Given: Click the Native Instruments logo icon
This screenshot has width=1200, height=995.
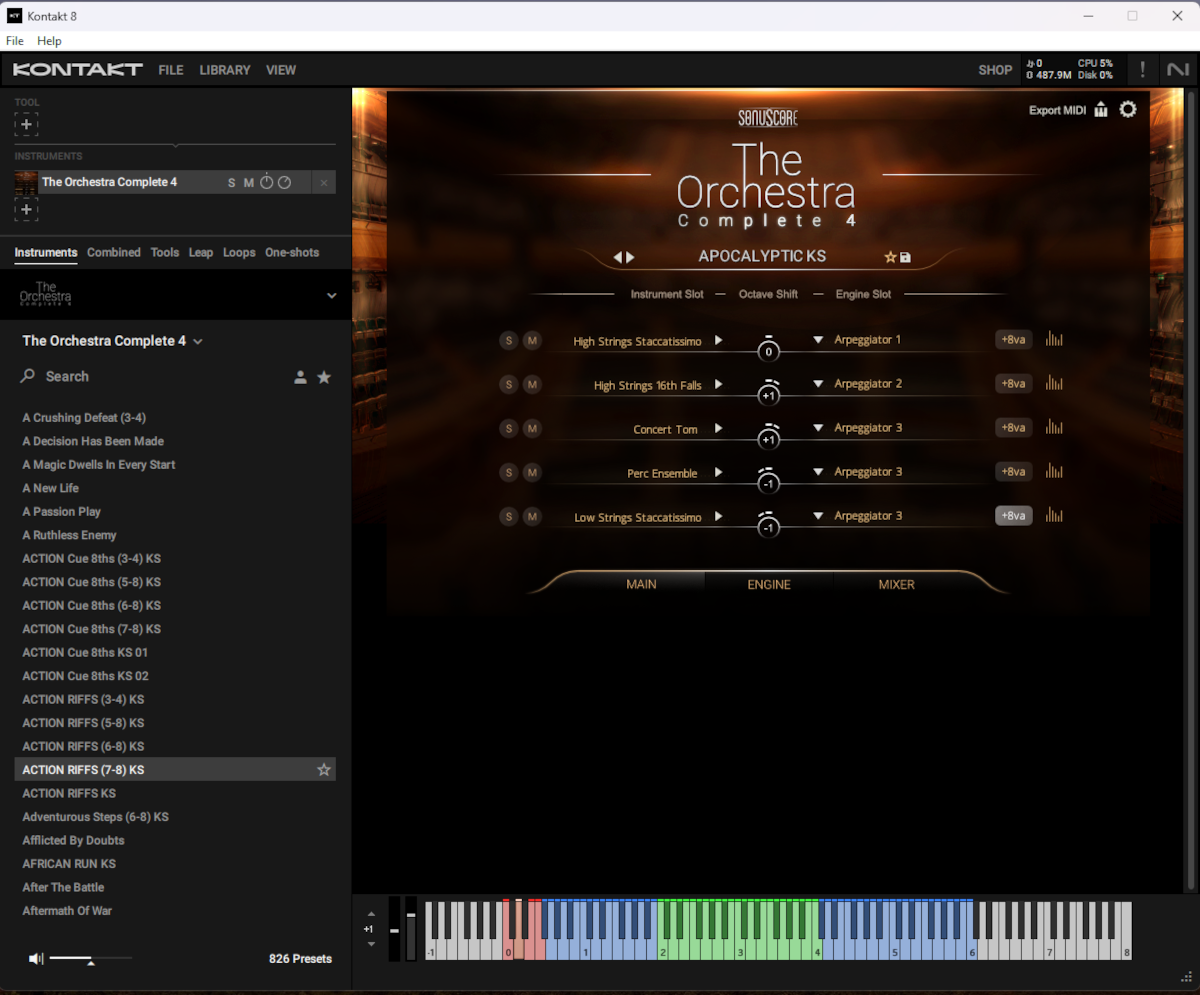Looking at the screenshot, I should [x=1176, y=70].
